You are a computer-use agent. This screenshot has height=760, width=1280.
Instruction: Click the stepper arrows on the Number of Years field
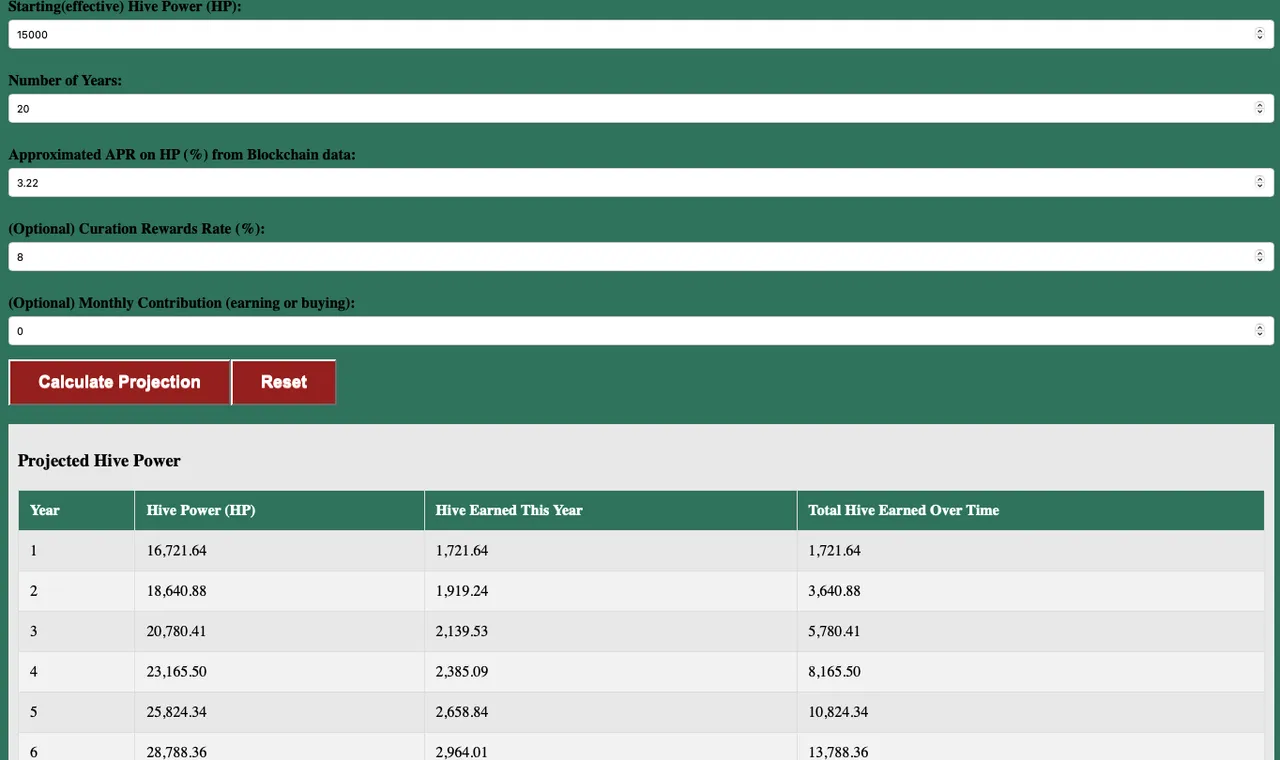(x=1260, y=108)
